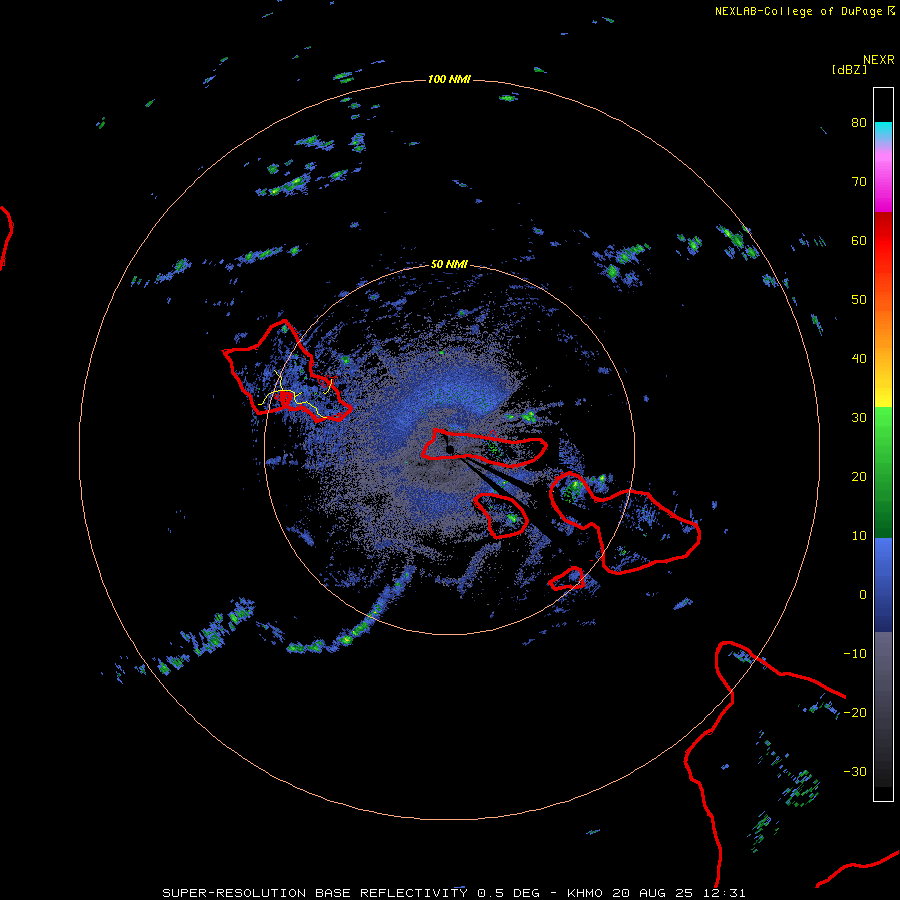The width and height of the screenshot is (900, 900).
Task: Click the 60 value on the dBZ scale
Action: 859,240
